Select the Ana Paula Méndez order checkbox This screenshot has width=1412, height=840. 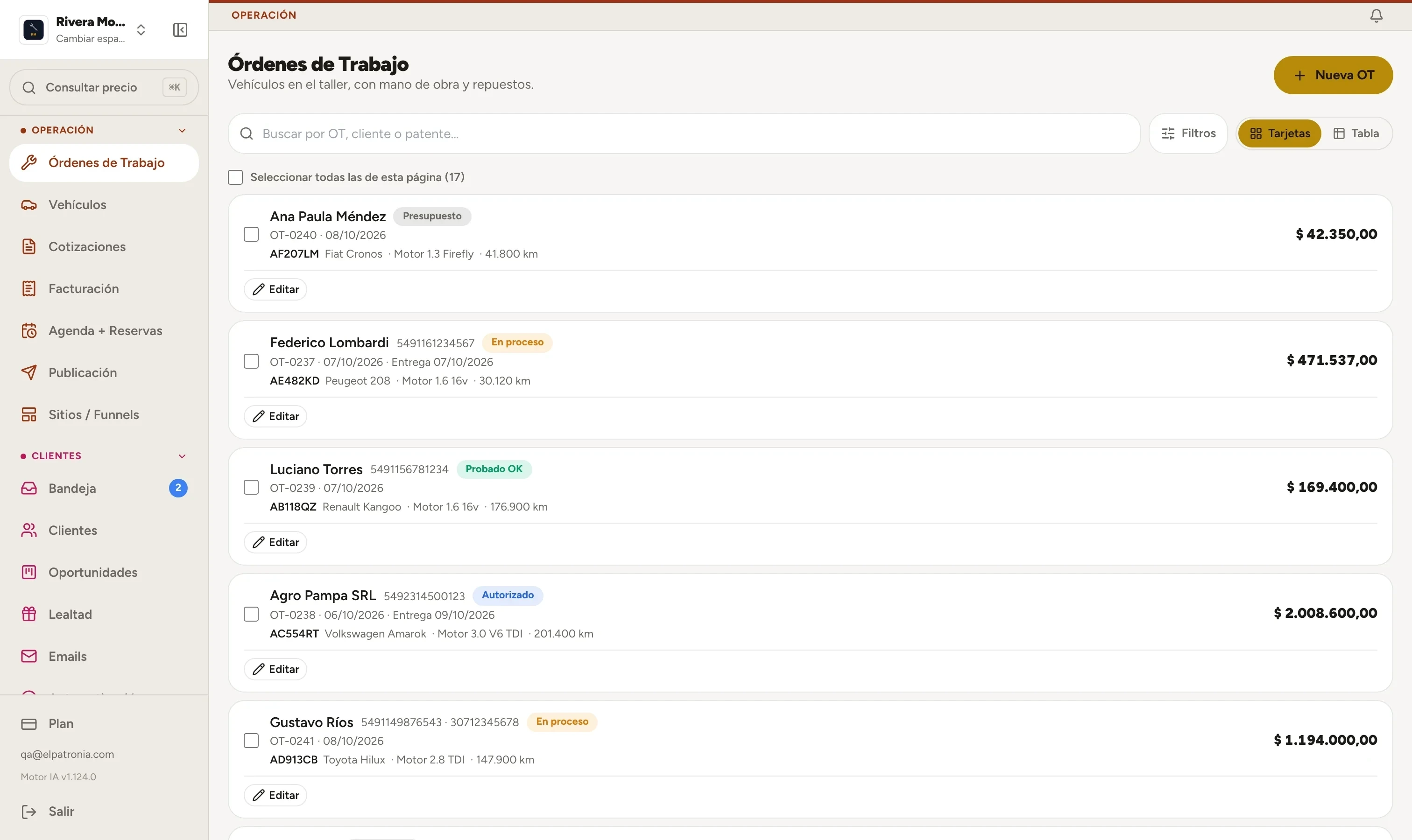(x=251, y=234)
